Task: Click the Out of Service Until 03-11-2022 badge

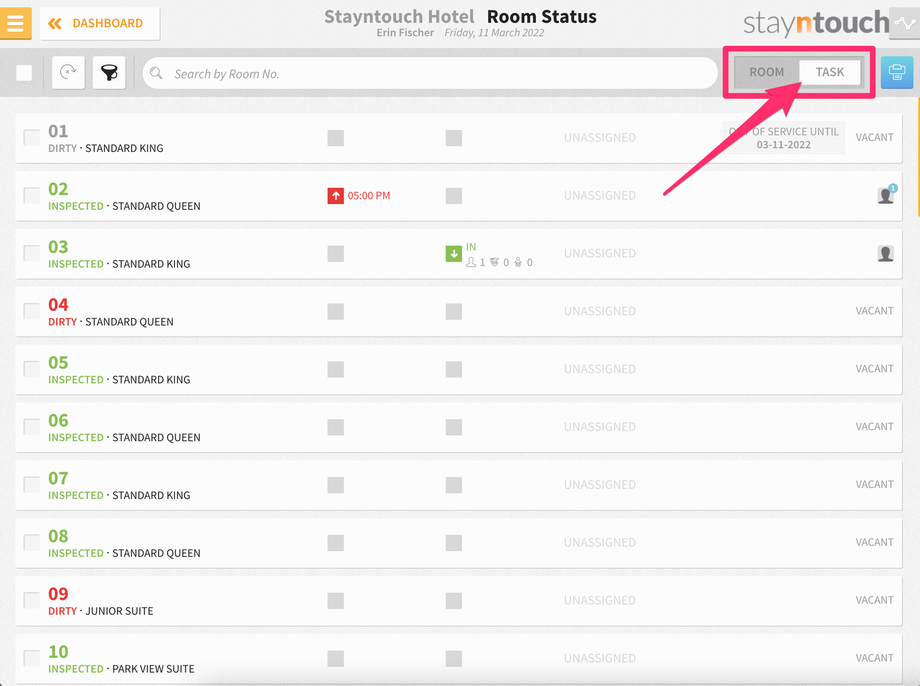Action: (783, 138)
